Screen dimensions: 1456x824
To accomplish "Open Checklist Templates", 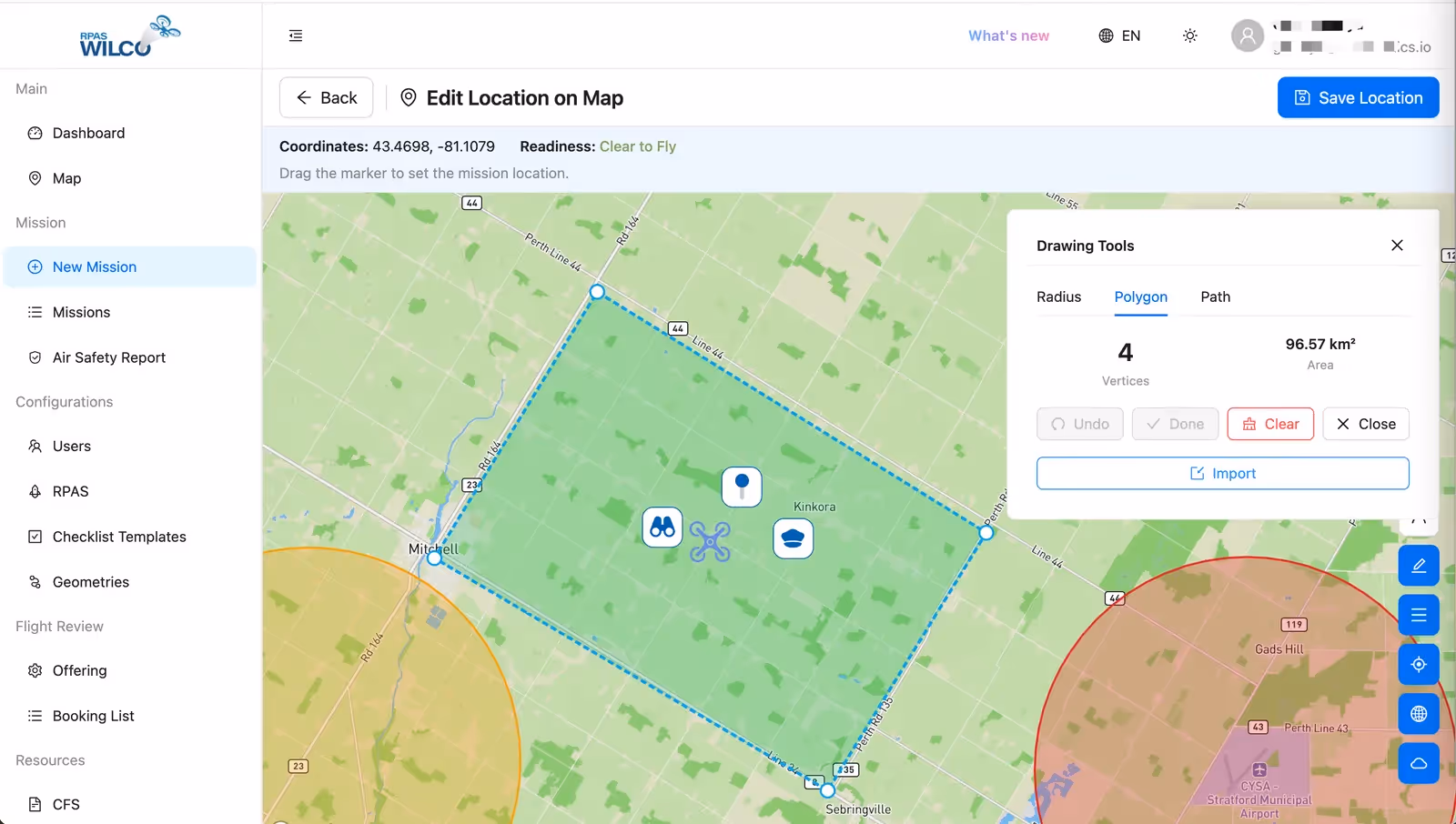I will (x=130, y=537).
